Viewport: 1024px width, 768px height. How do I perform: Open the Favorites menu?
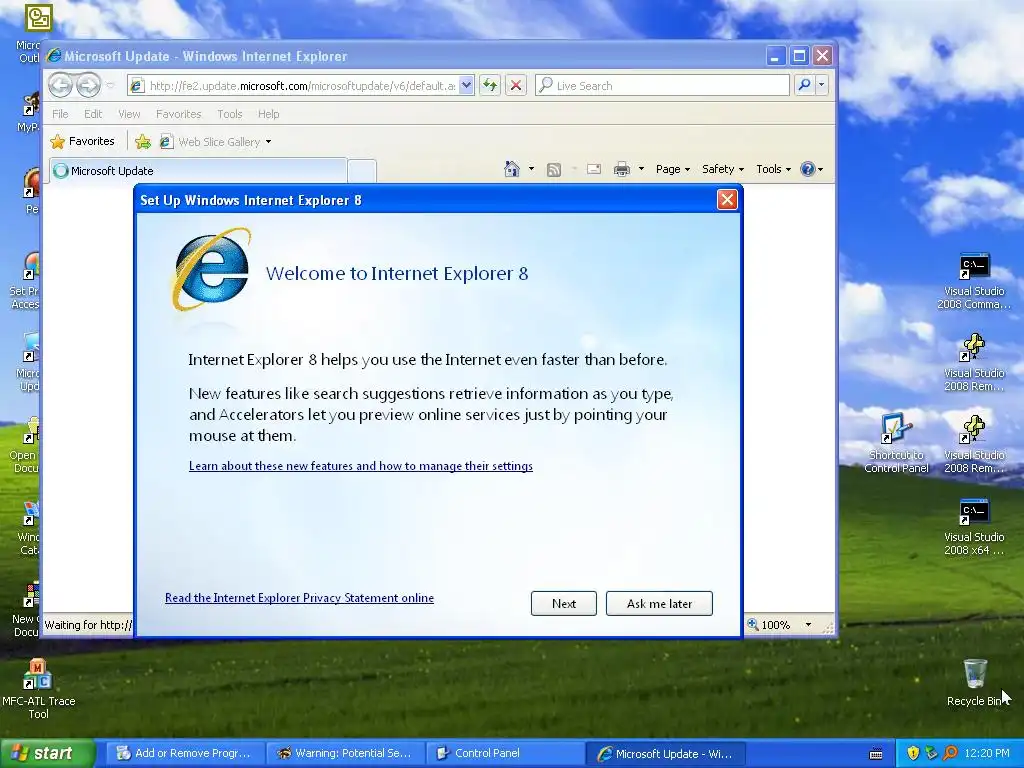pyautogui.click(x=178, y=114)
